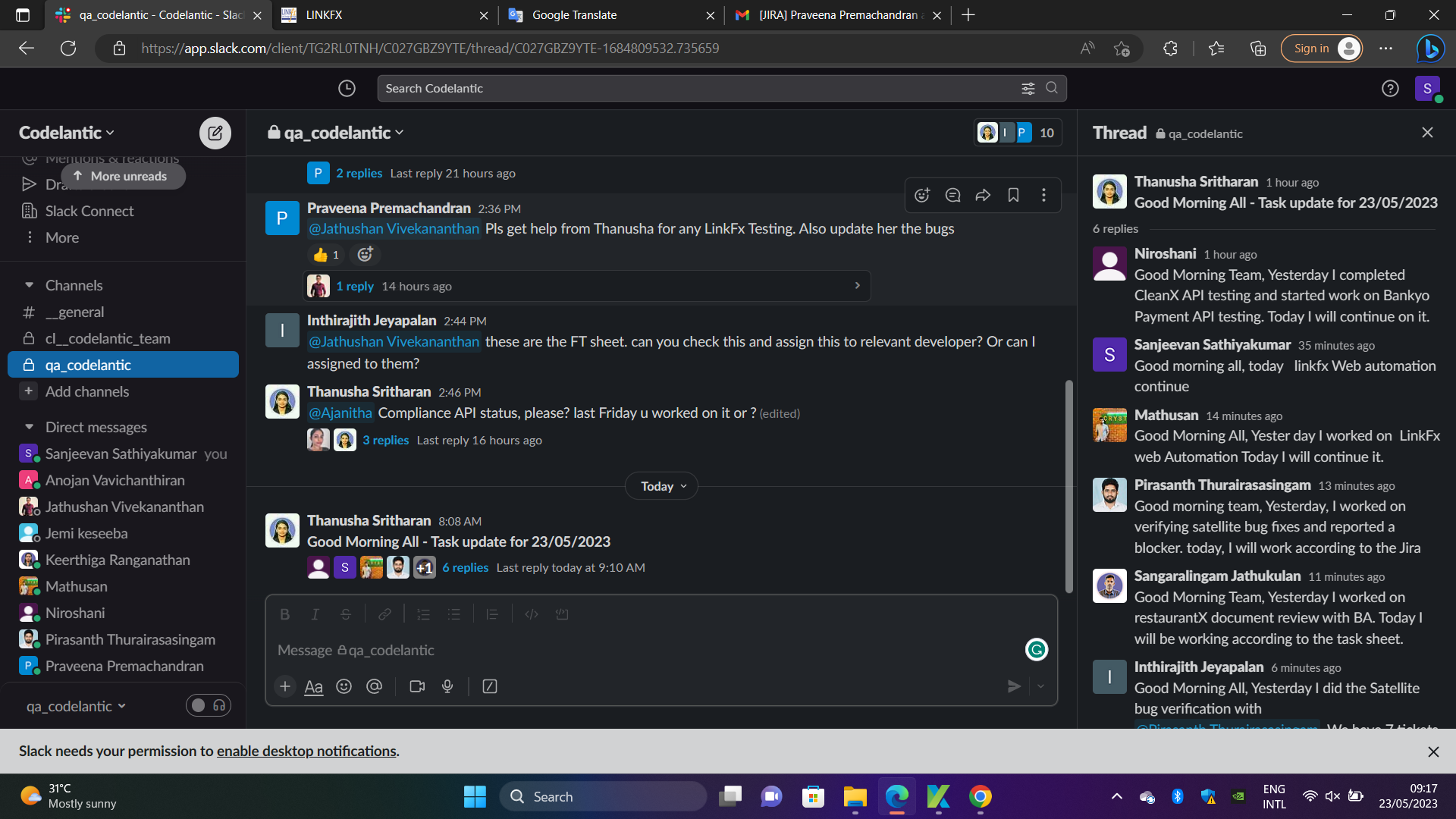The image size is (1456, 819).
Task: Reply in thread on Praveena's message
Action: click(952, 196)
